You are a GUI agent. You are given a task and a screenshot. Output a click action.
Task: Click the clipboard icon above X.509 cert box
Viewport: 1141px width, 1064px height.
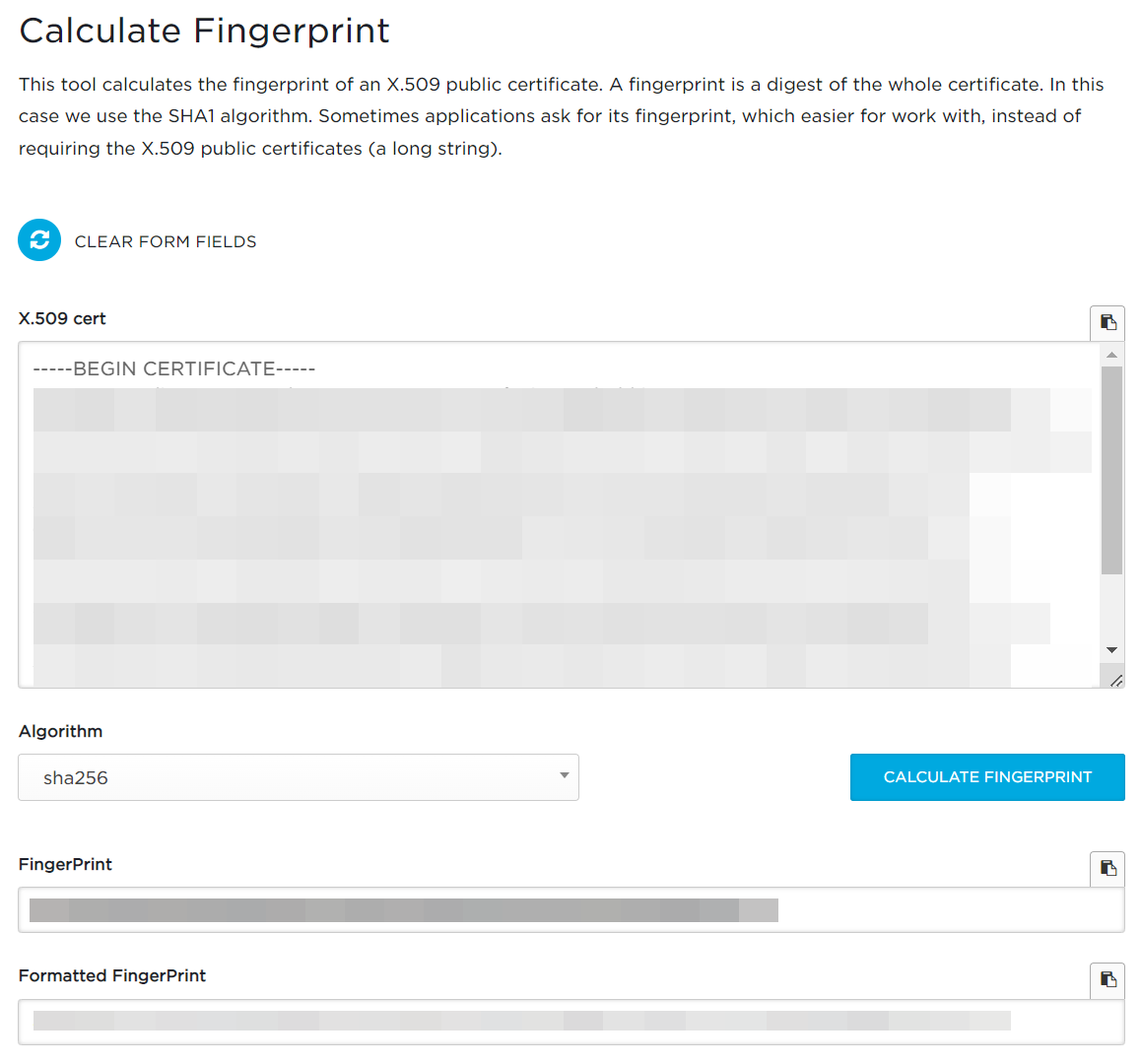1107,322
